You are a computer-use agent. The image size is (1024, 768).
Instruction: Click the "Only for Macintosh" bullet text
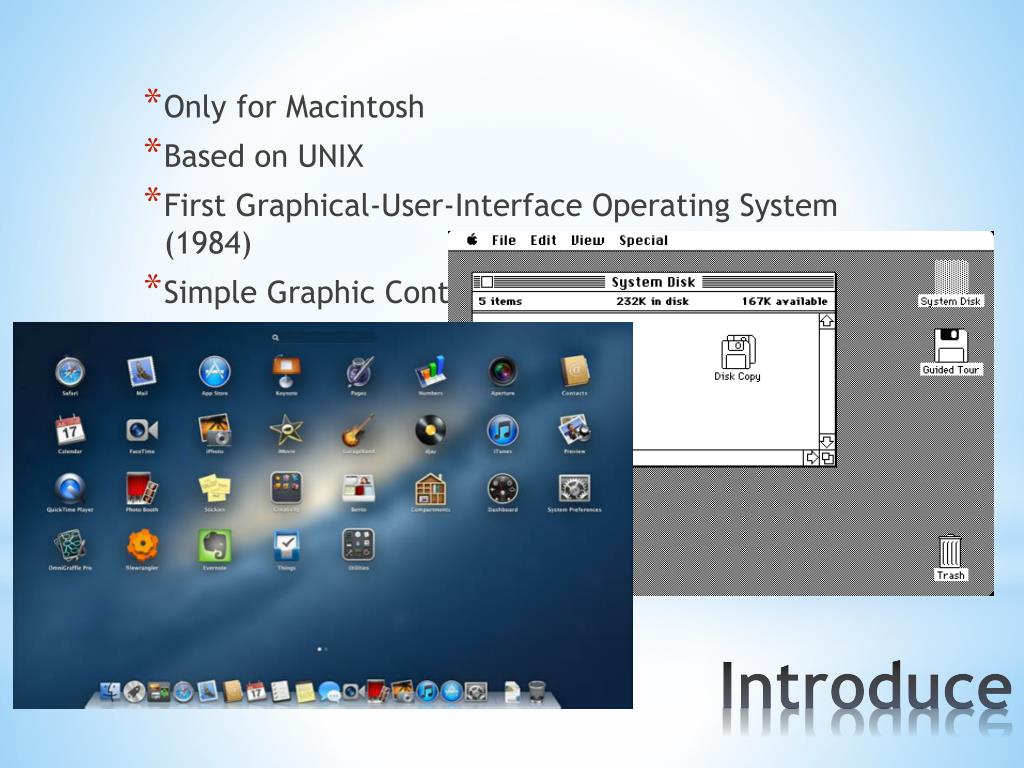tap(294, 107)
